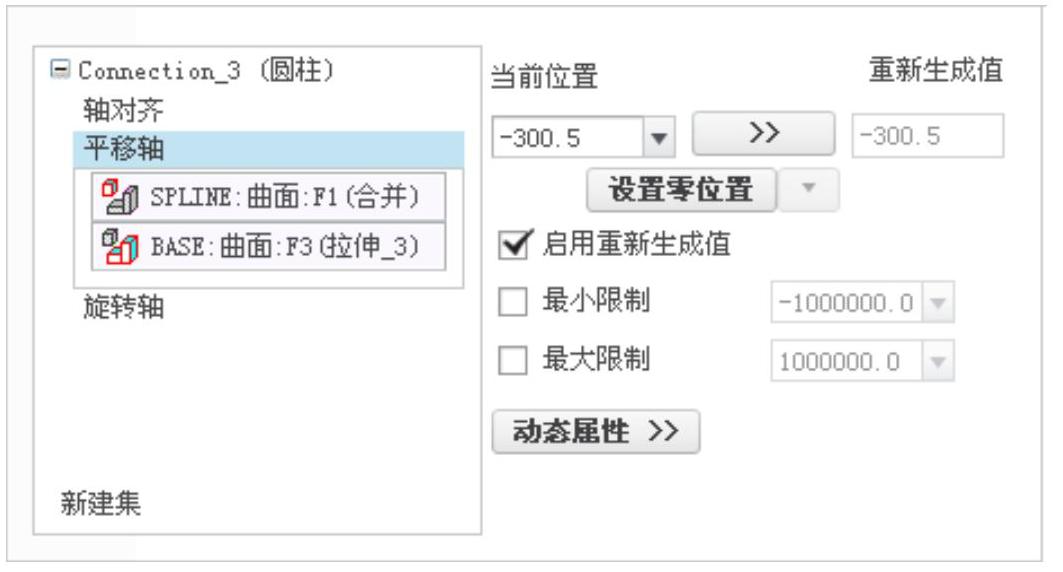Image resolution: width=1063 pixels, height=572 pixels.
Task: Click the BASE surface reference icon
Action: pyautogui.click(x=120, y=247)
